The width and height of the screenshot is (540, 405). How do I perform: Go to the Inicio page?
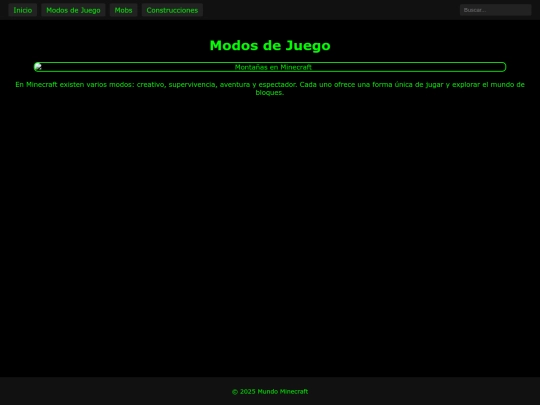23,10
